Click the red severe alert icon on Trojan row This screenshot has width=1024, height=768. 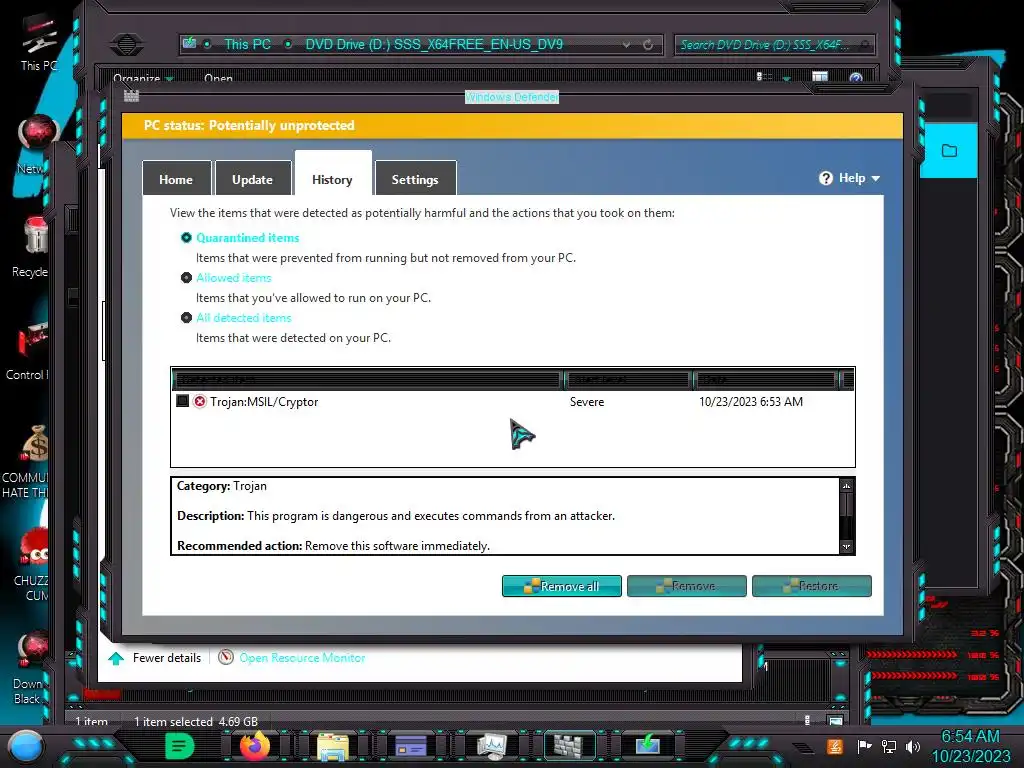[200, 401]
